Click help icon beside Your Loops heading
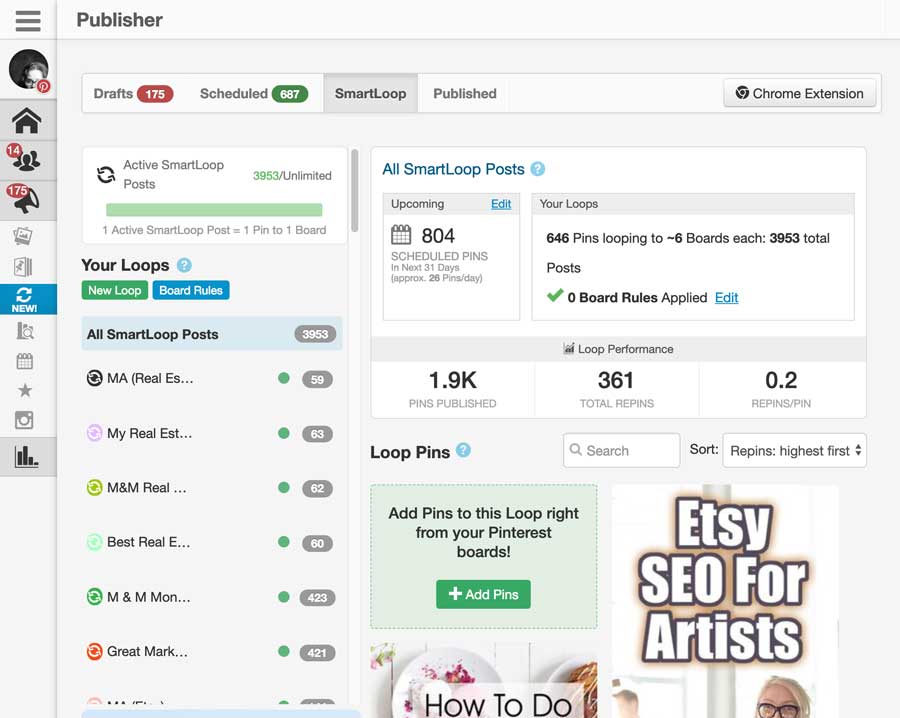 184,265
